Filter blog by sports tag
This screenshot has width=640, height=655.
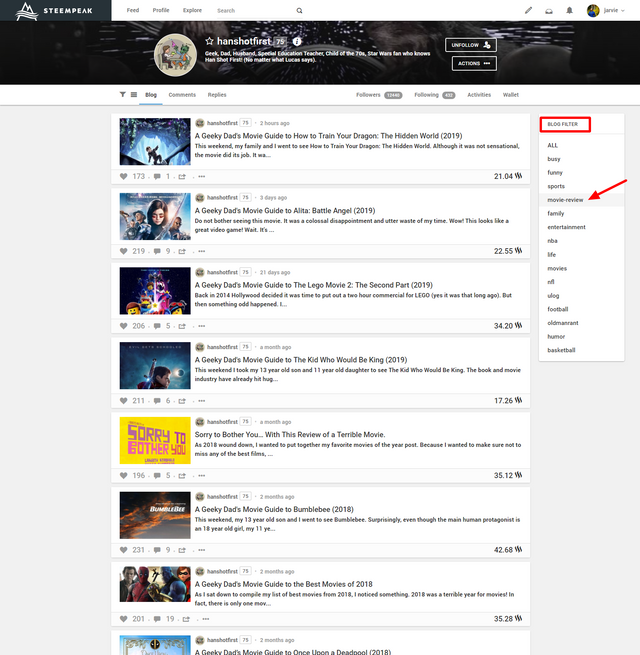click(x=556, y=186)
